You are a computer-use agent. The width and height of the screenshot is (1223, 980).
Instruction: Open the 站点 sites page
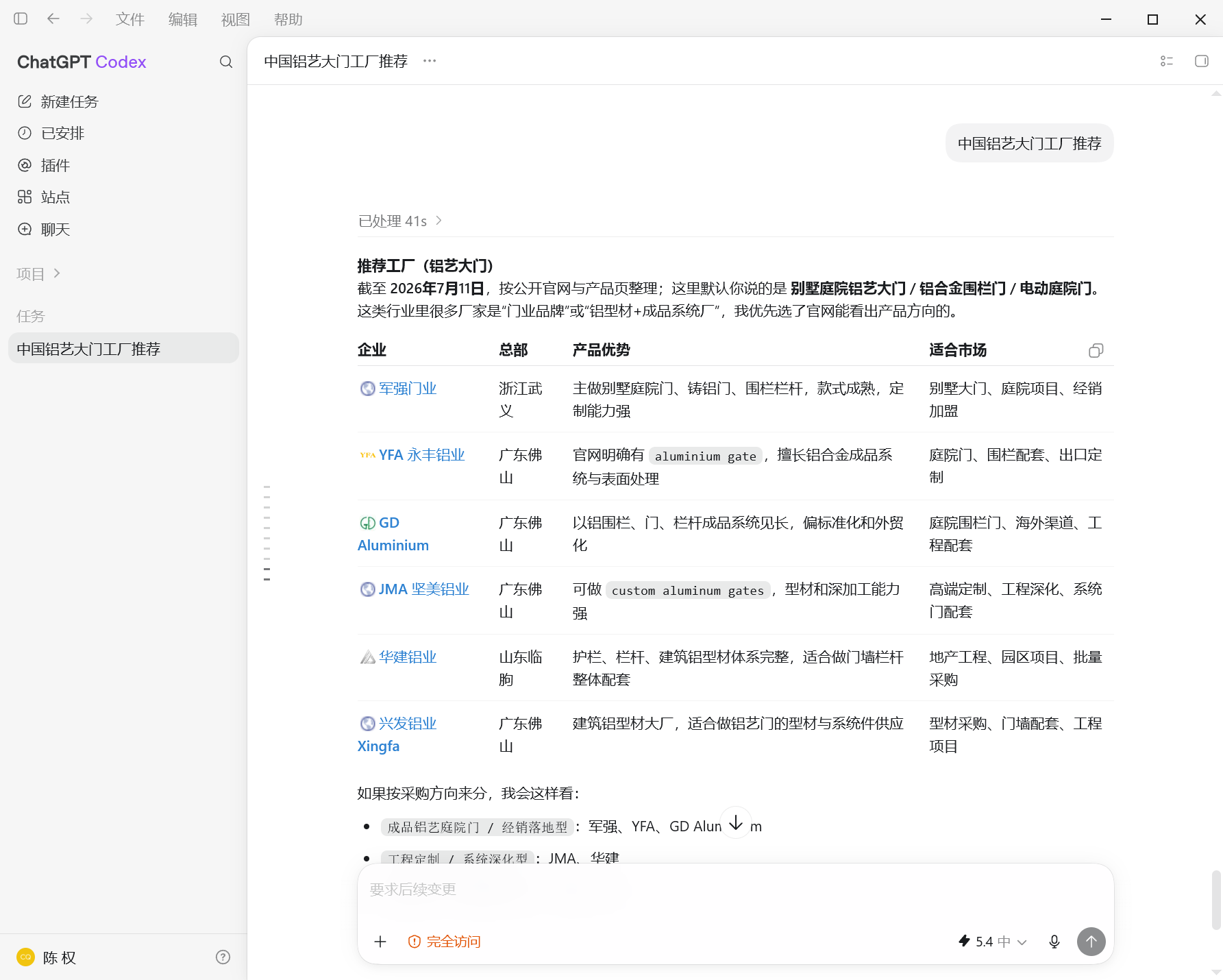(x=123, y=197)
